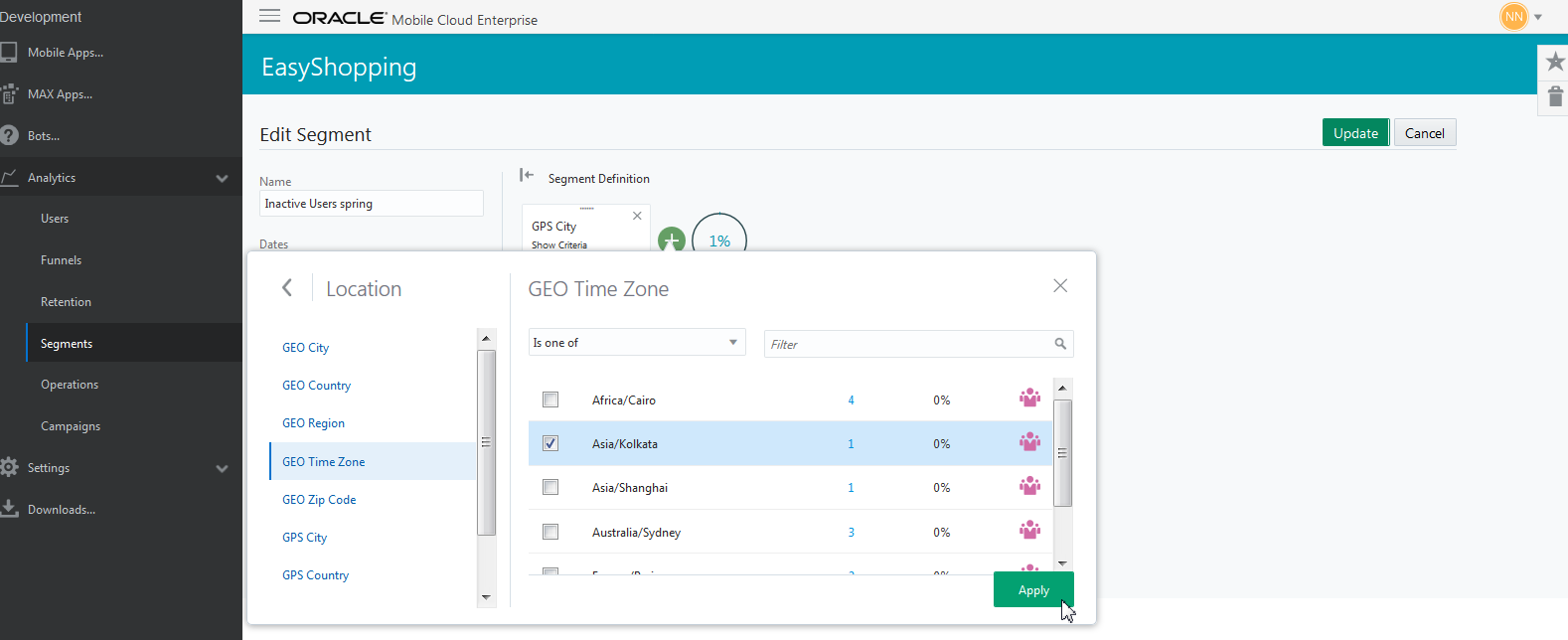Open Downloads in sidebar
Screen dimensions: 1568x640
(x=62, y=510)
